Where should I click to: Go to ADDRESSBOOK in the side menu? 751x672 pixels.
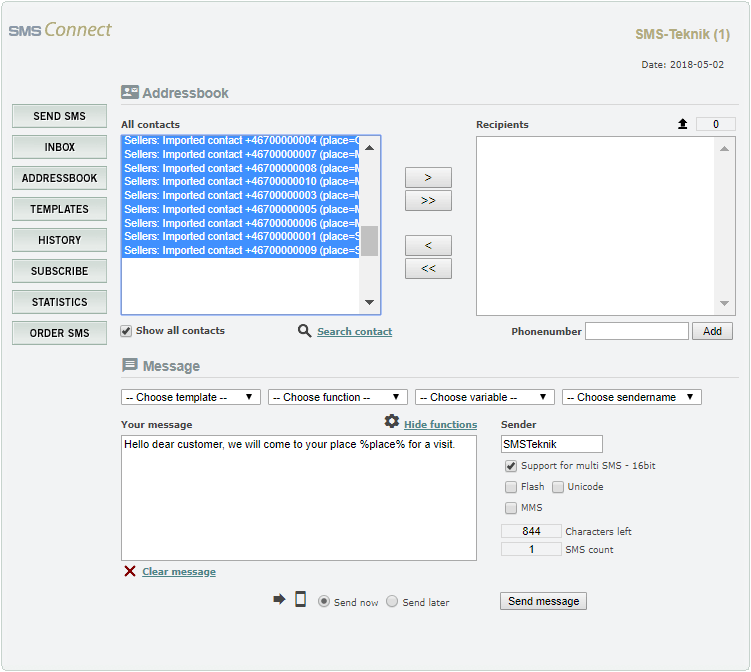point(59,178)
